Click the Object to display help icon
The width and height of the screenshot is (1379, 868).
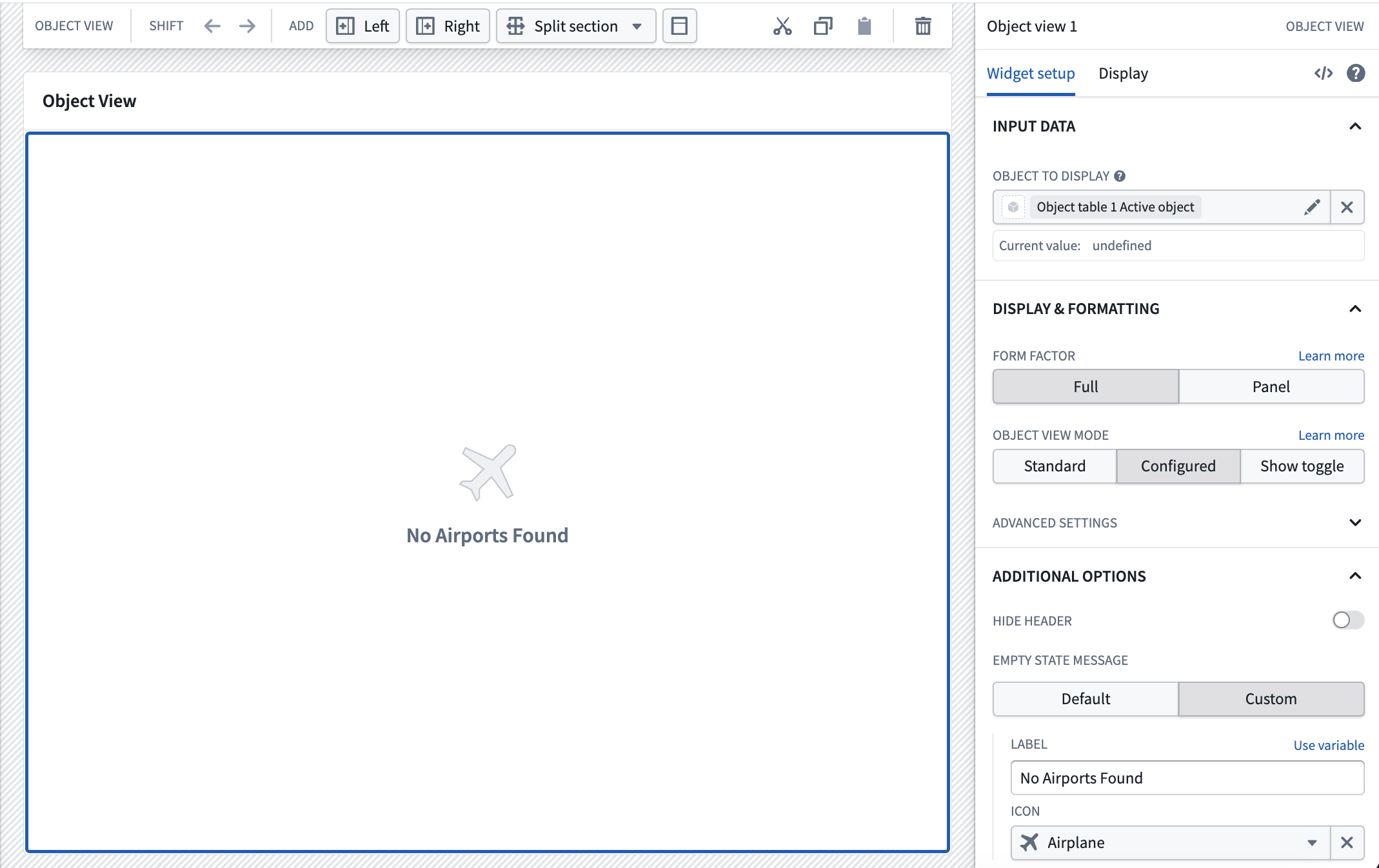[x=1120, y=176]
